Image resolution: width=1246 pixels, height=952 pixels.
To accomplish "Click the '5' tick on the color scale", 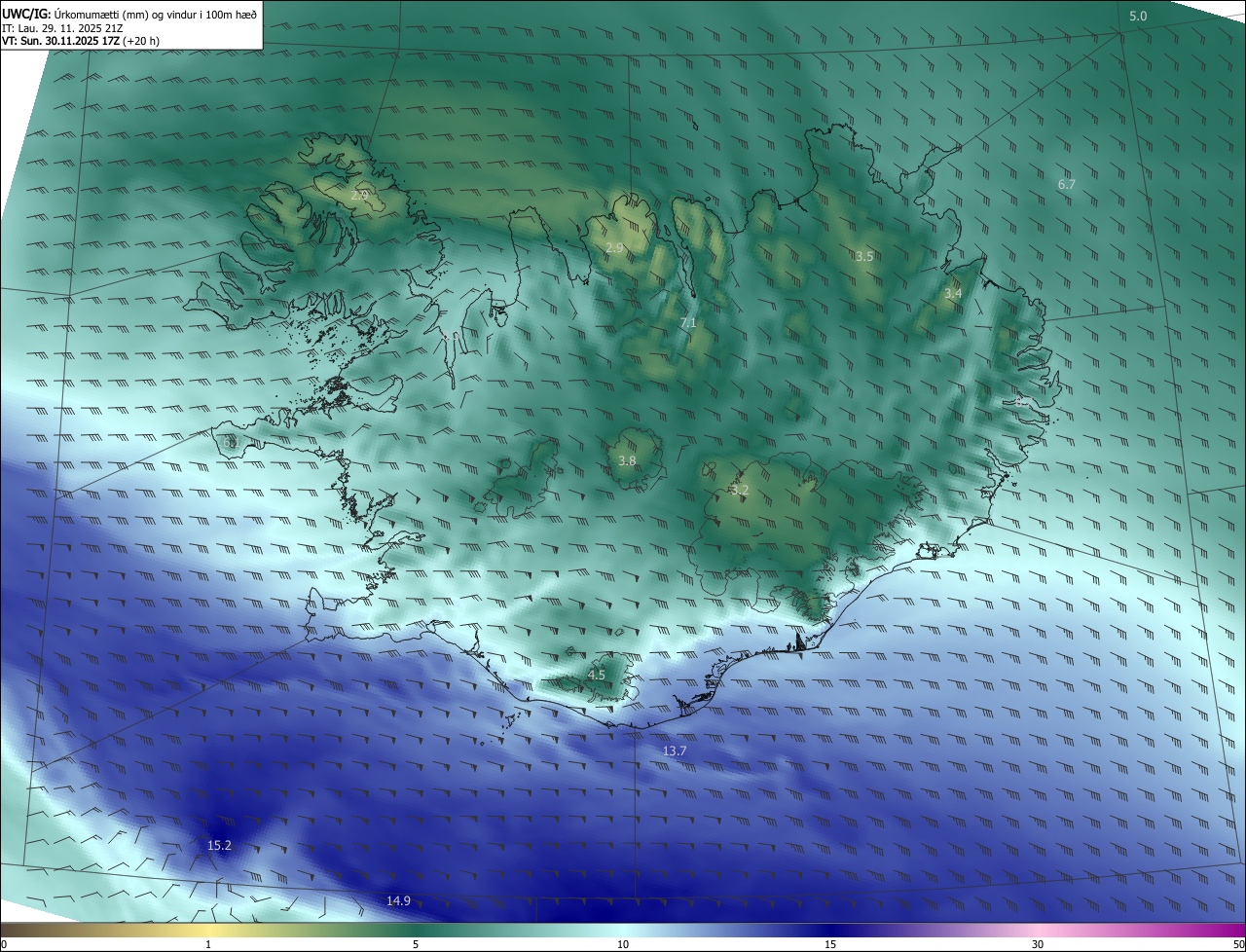I will pyautogui.click(x=416, y=944).
